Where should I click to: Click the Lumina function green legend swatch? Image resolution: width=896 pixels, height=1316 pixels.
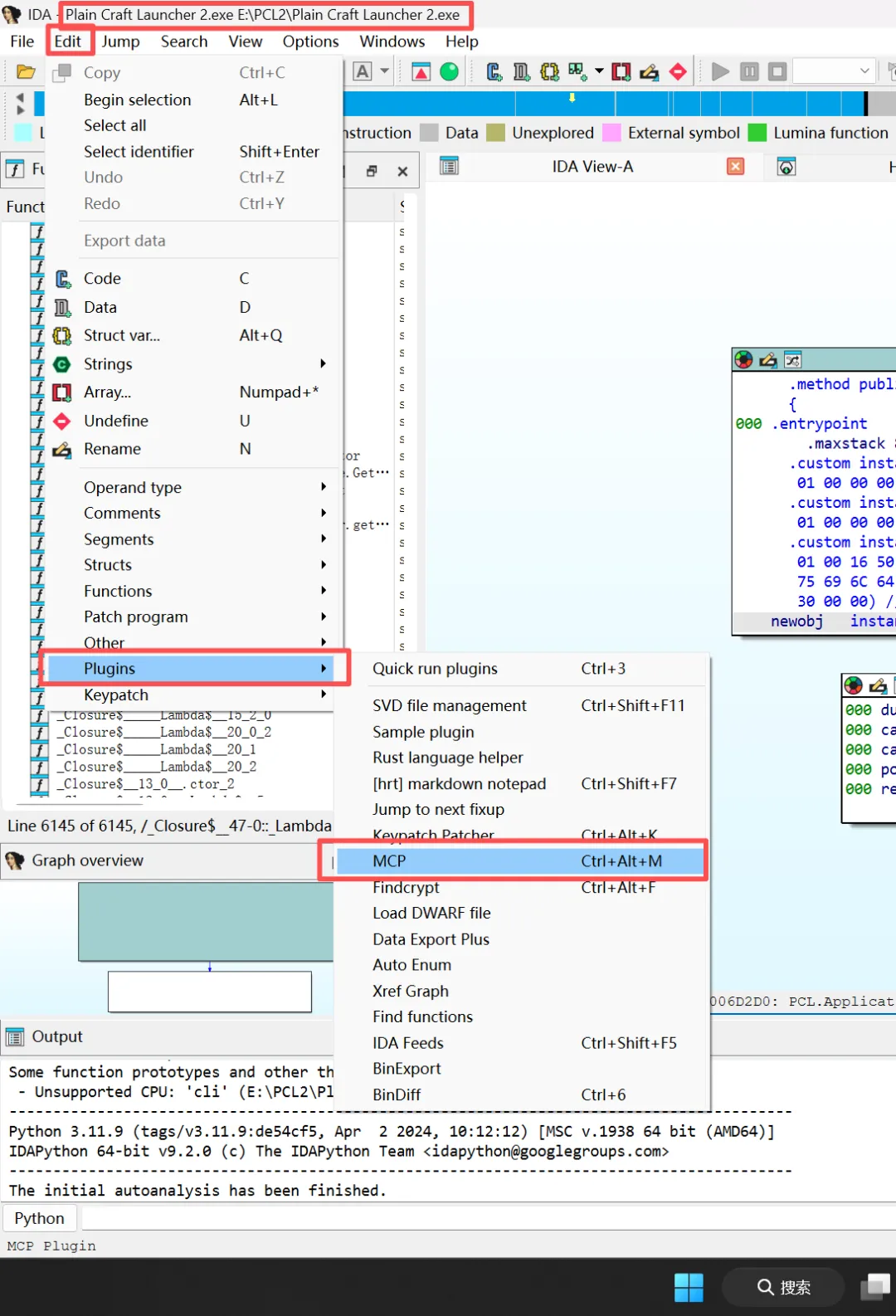757,133
